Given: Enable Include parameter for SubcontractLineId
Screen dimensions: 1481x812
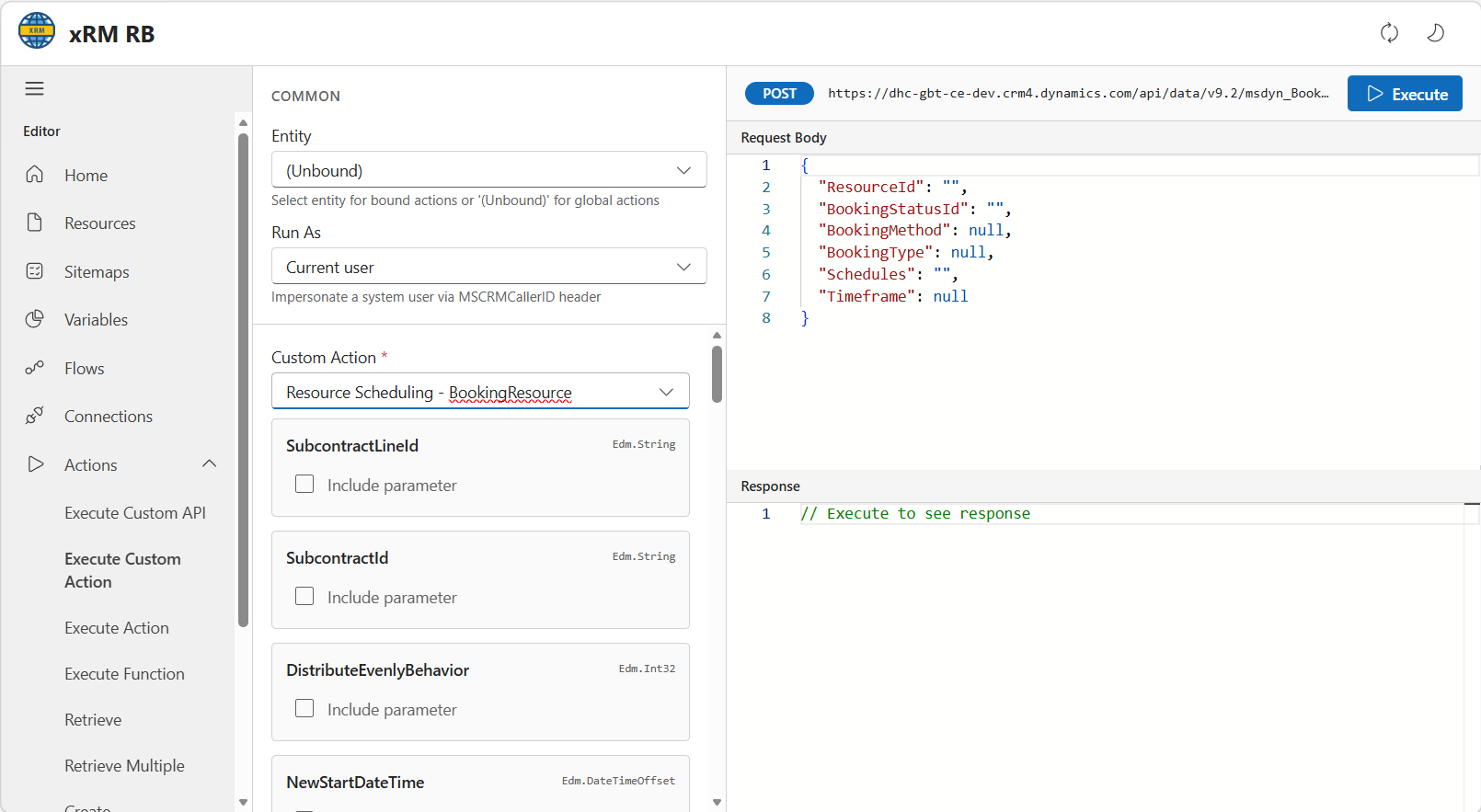Looking at the screenshot, I should 304,485.
